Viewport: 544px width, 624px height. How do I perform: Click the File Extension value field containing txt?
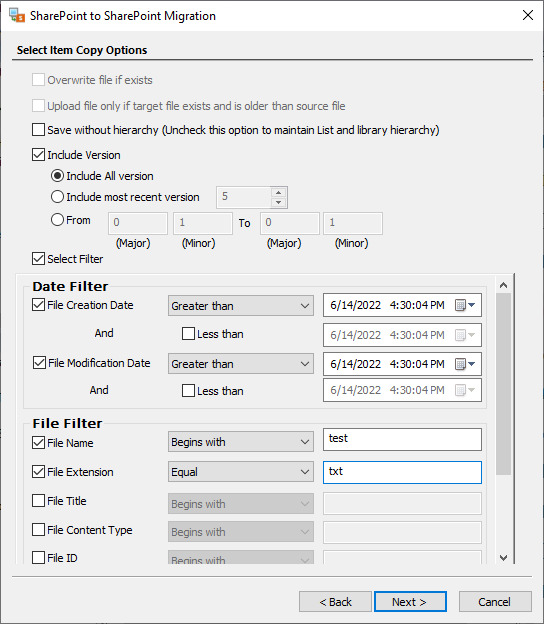[x=402, y=472]
